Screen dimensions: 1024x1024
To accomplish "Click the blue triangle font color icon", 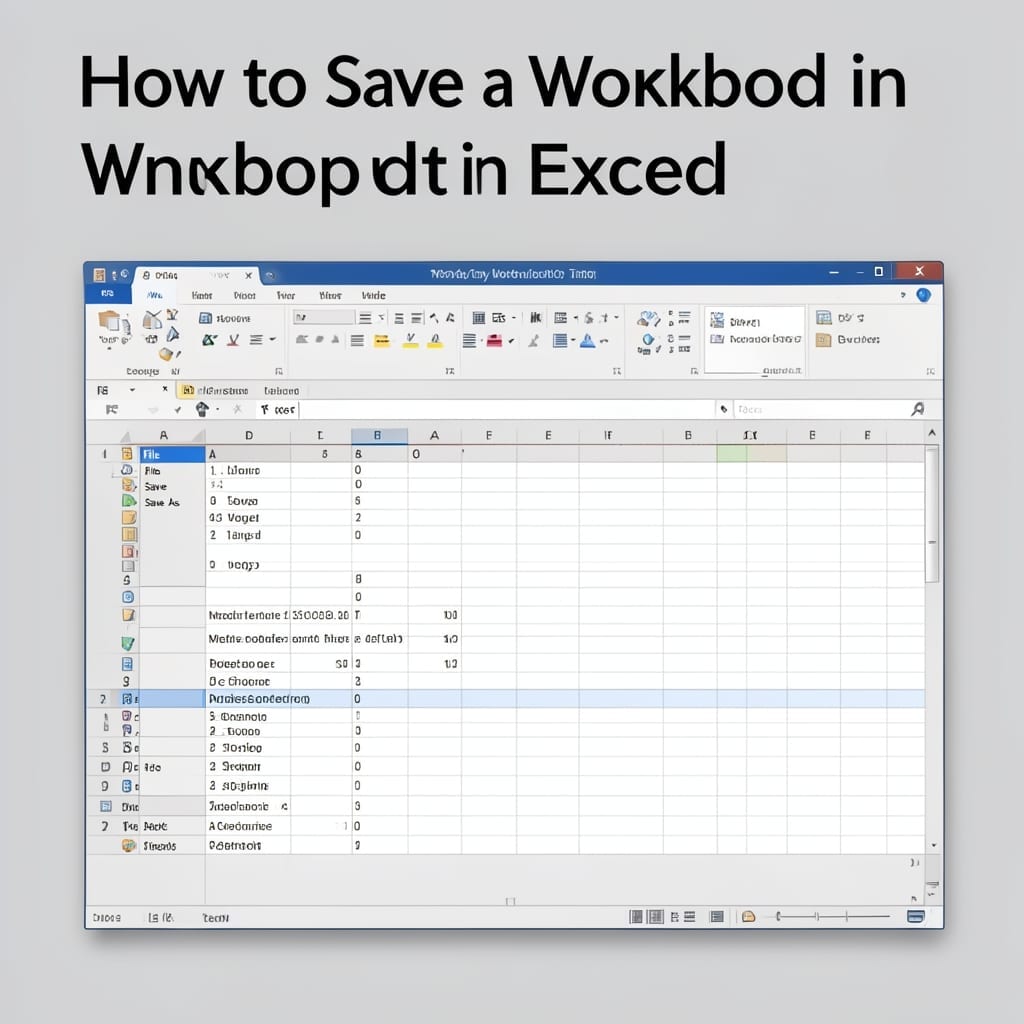I will coord(588,340).
